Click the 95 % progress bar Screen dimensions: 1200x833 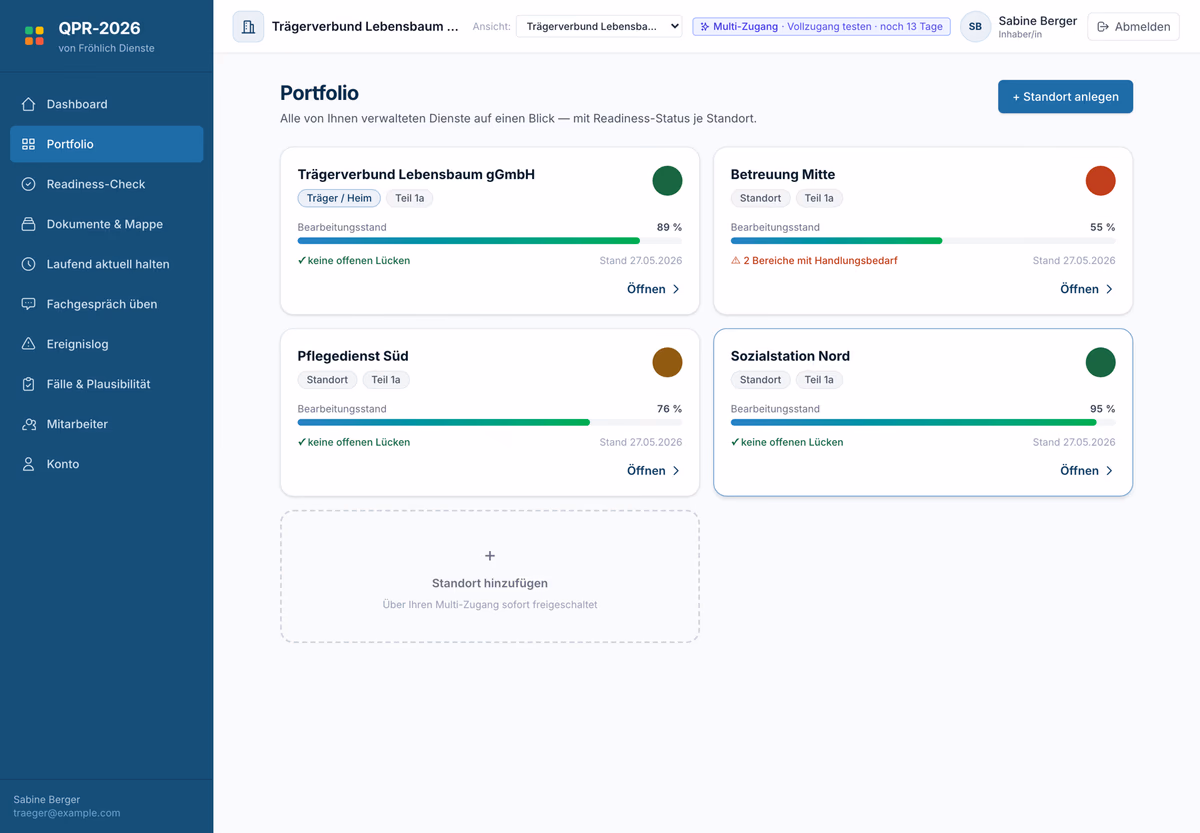click(x=923, y=423)
